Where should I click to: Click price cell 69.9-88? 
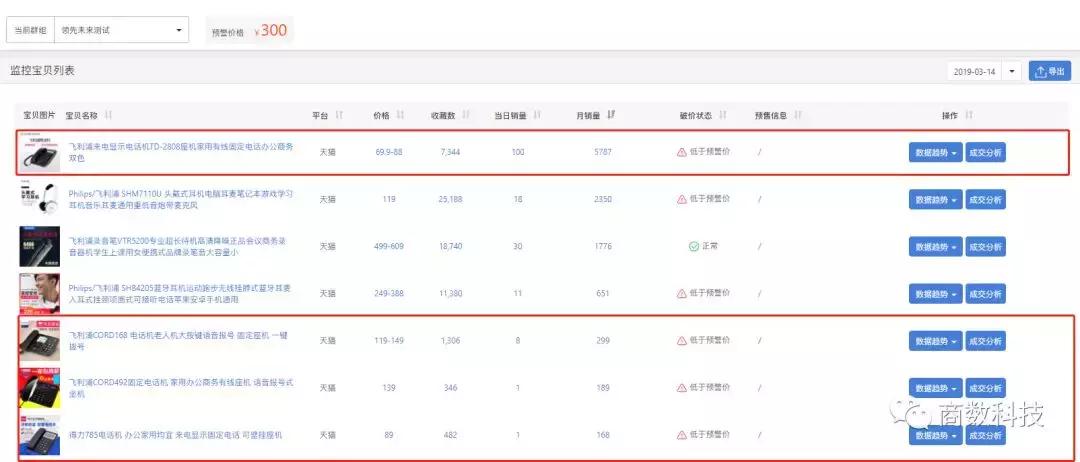click(x=388, y=152)
